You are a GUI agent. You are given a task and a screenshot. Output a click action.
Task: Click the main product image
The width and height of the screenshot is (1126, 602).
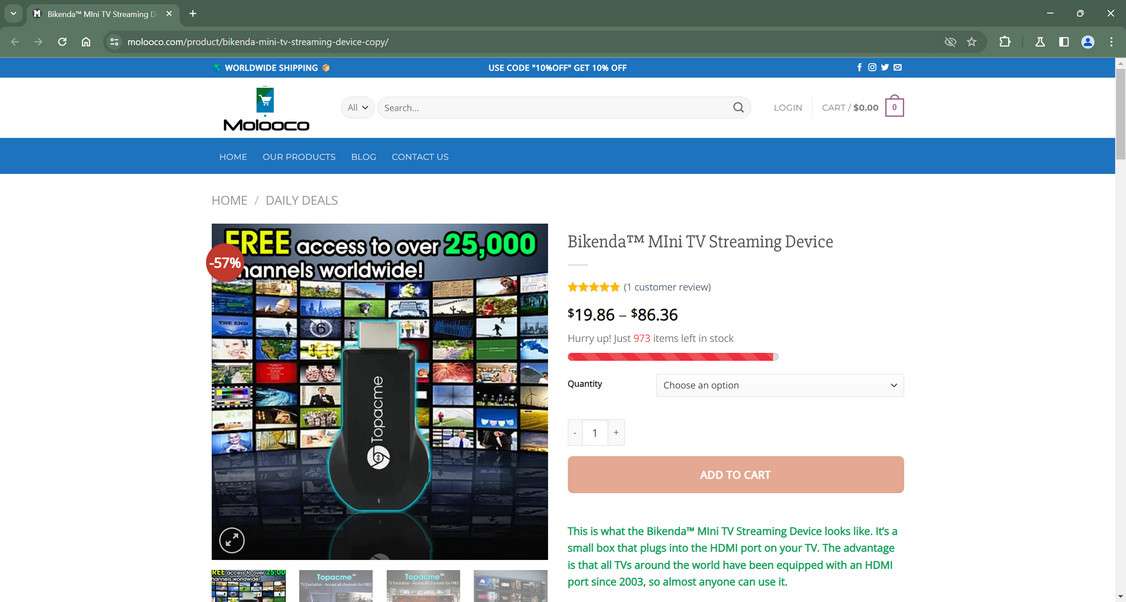pos(380,392)
